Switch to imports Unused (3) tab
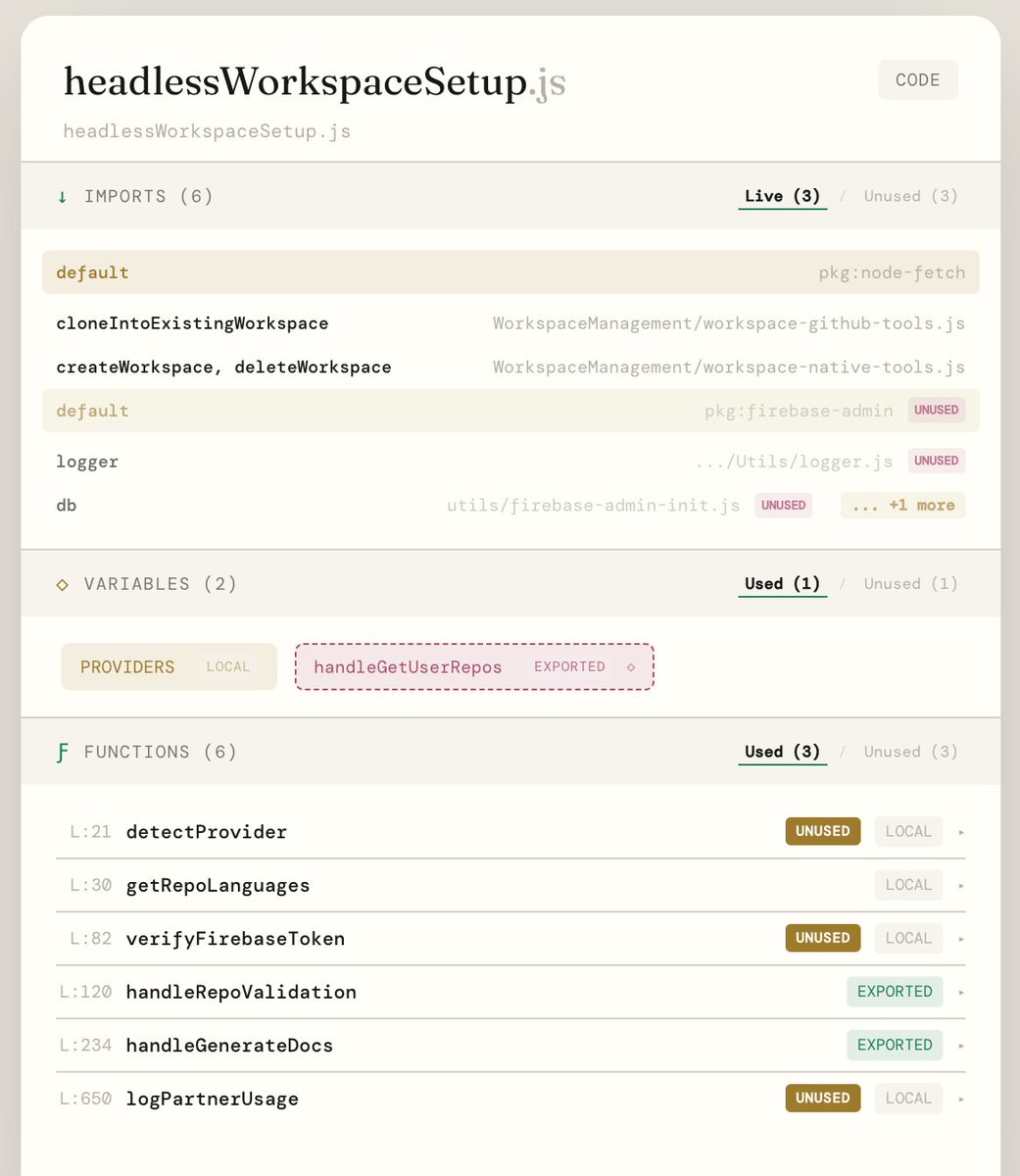The height and width of the screenshot is (1176, 1020). point(910,197)
